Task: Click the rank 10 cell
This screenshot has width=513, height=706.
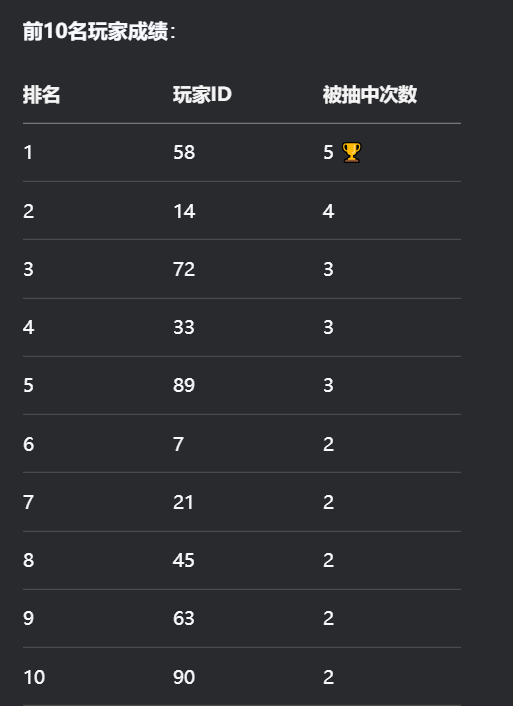Action: [x=34, y=677]
